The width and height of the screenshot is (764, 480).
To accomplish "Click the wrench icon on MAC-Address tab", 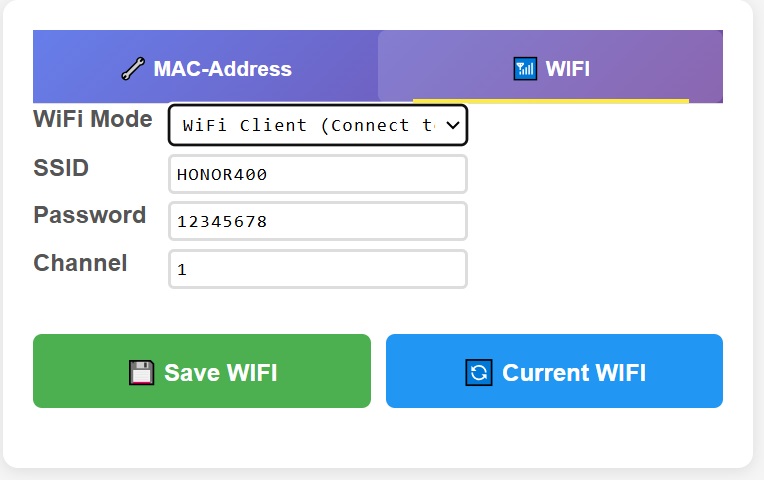I will pos(133,69).
